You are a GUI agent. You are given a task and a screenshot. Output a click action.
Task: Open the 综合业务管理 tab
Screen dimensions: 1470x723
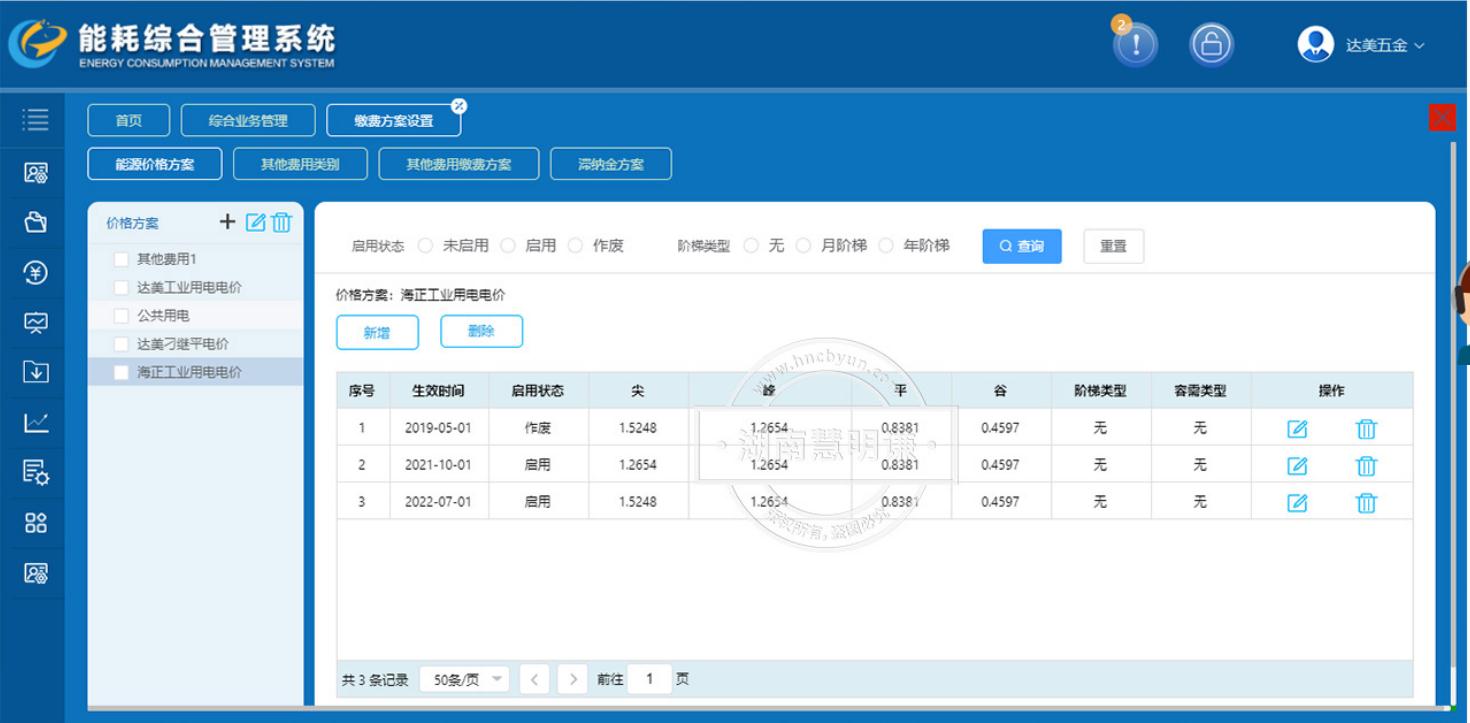coord(248,121)
